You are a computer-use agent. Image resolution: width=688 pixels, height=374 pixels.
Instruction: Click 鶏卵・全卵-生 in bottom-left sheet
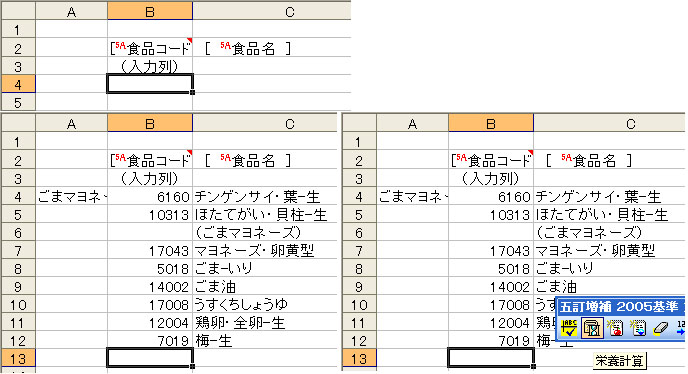coord(240,322)
